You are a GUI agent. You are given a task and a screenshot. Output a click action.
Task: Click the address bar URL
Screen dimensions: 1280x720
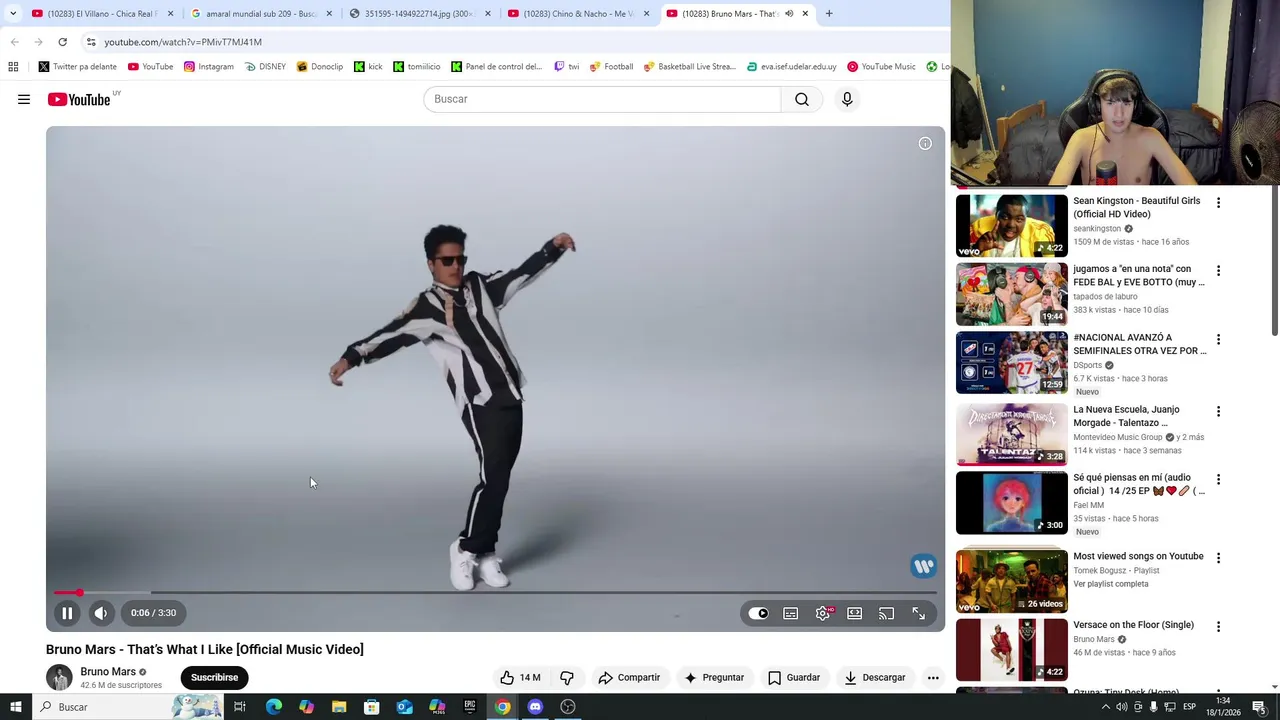coord(183,42)
